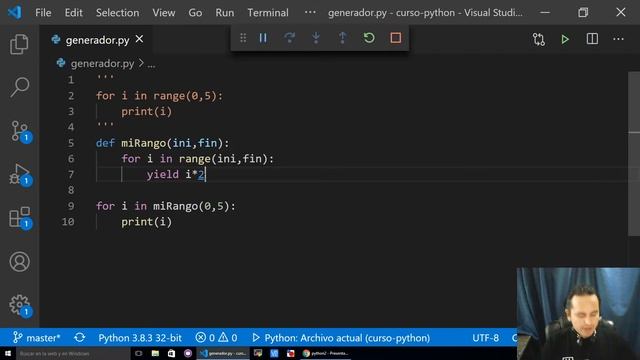Close the generador.py tab
The image size is (640, 360).
point(139,39)
